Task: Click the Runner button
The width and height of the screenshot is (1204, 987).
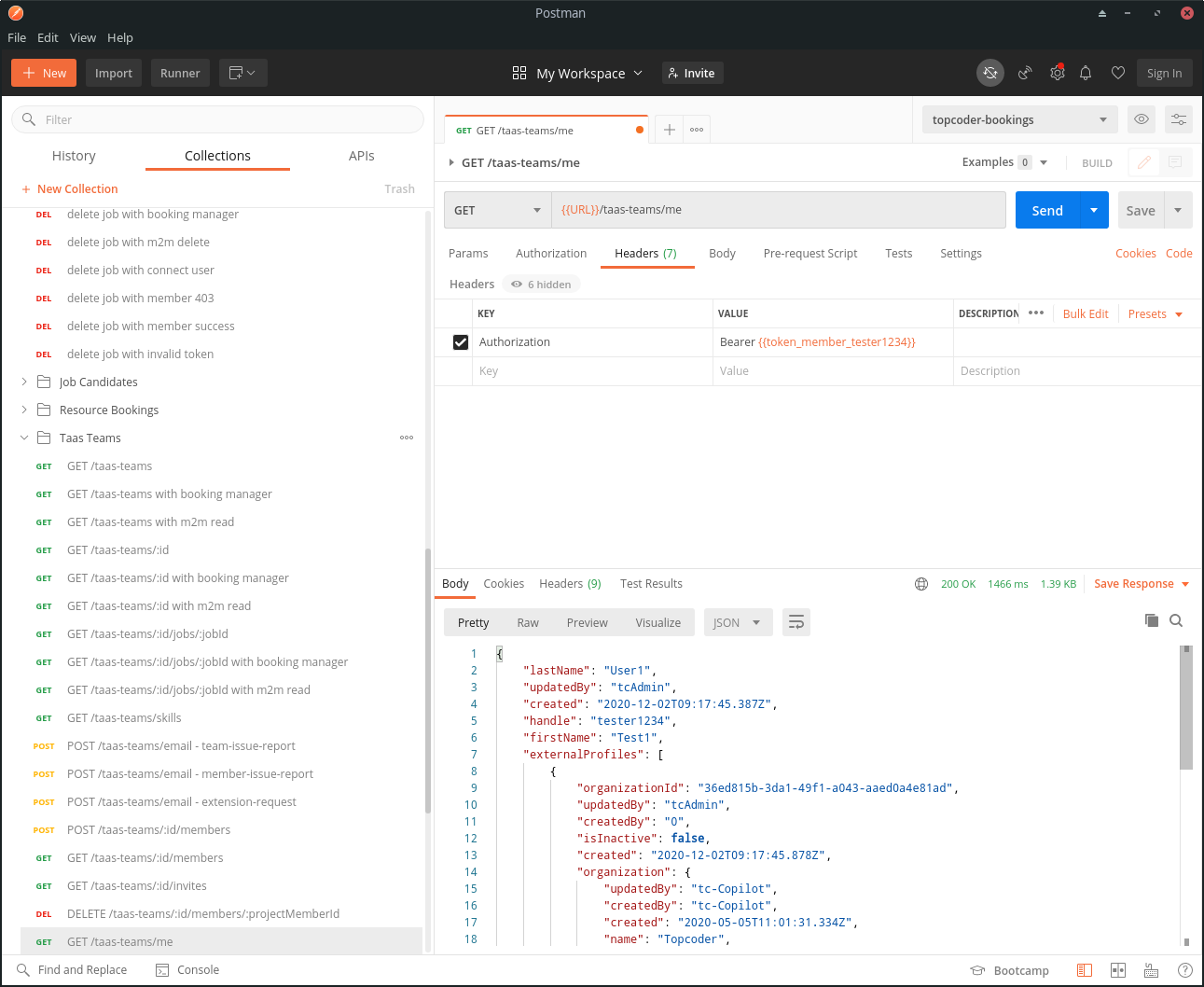Action: pyautogui.click(x=180, y=73)
